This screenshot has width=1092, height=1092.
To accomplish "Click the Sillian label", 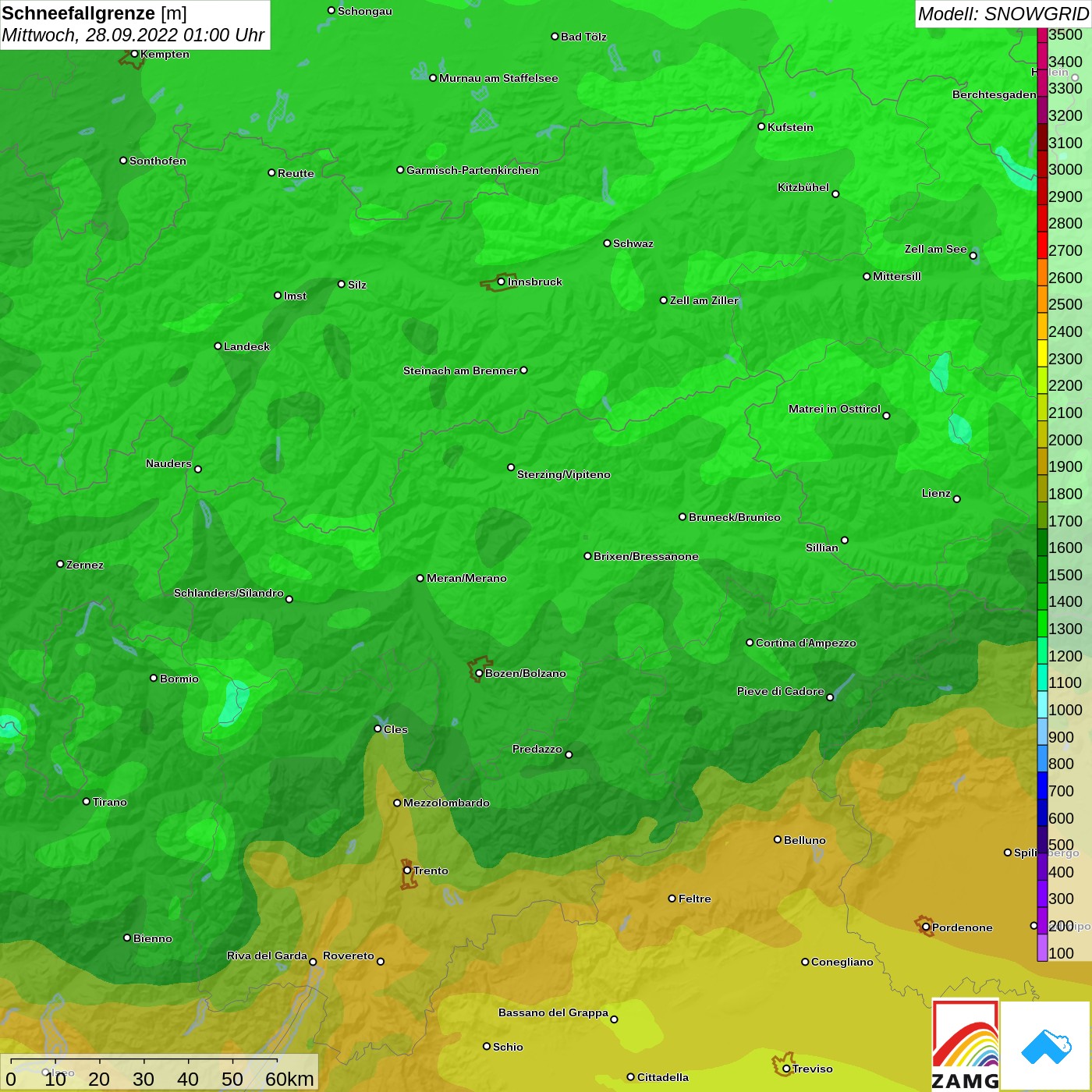I will click(822, 548).
